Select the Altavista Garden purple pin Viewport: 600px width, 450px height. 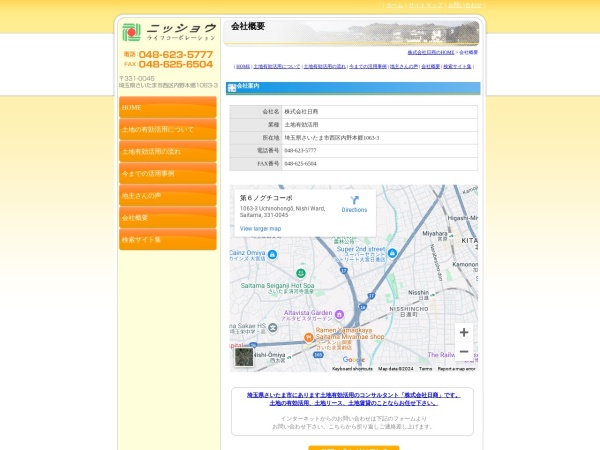coord(339,315)
